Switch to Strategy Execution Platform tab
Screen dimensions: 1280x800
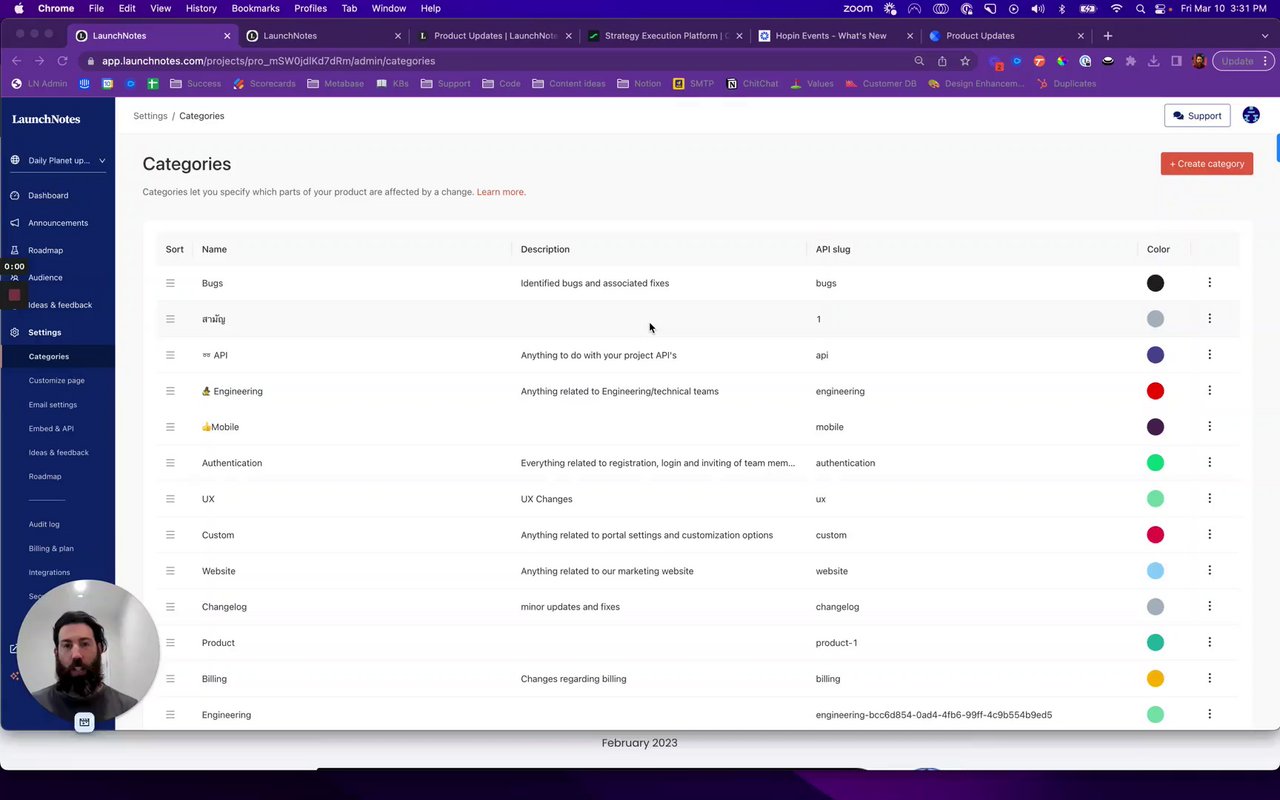(664, 36)
